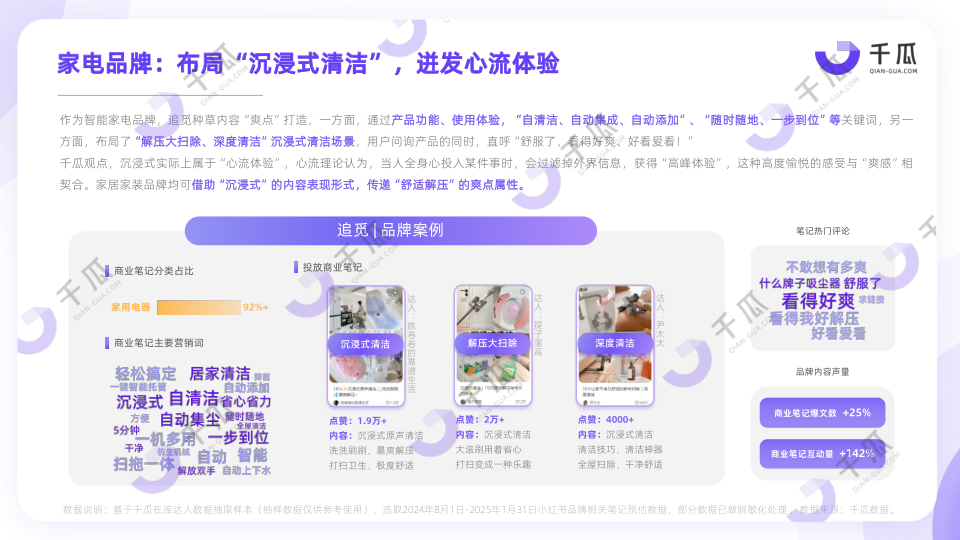This screenshot has width=960, height=540.
Task: Select the 投放商业笔记 heading
Action: (332, 268)
